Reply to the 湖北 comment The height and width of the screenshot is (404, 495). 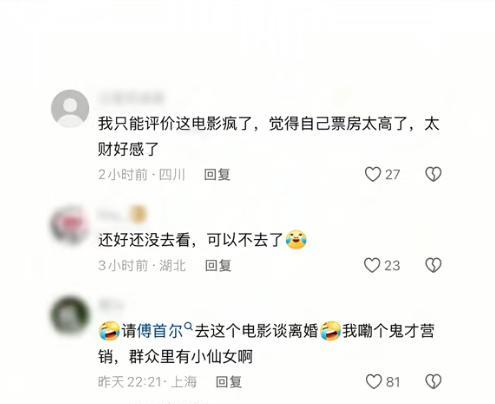click(218, 266)
